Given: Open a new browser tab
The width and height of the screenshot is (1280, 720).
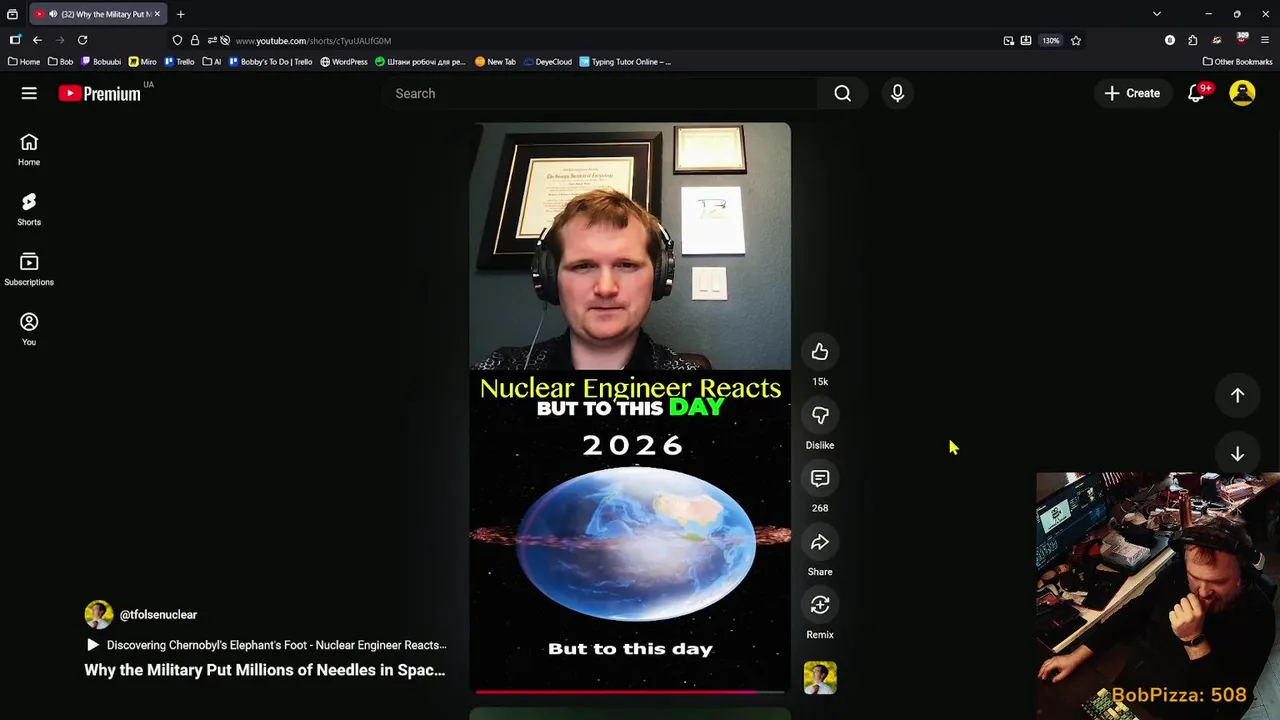Looking at the screenshot, I should point(181,14).
